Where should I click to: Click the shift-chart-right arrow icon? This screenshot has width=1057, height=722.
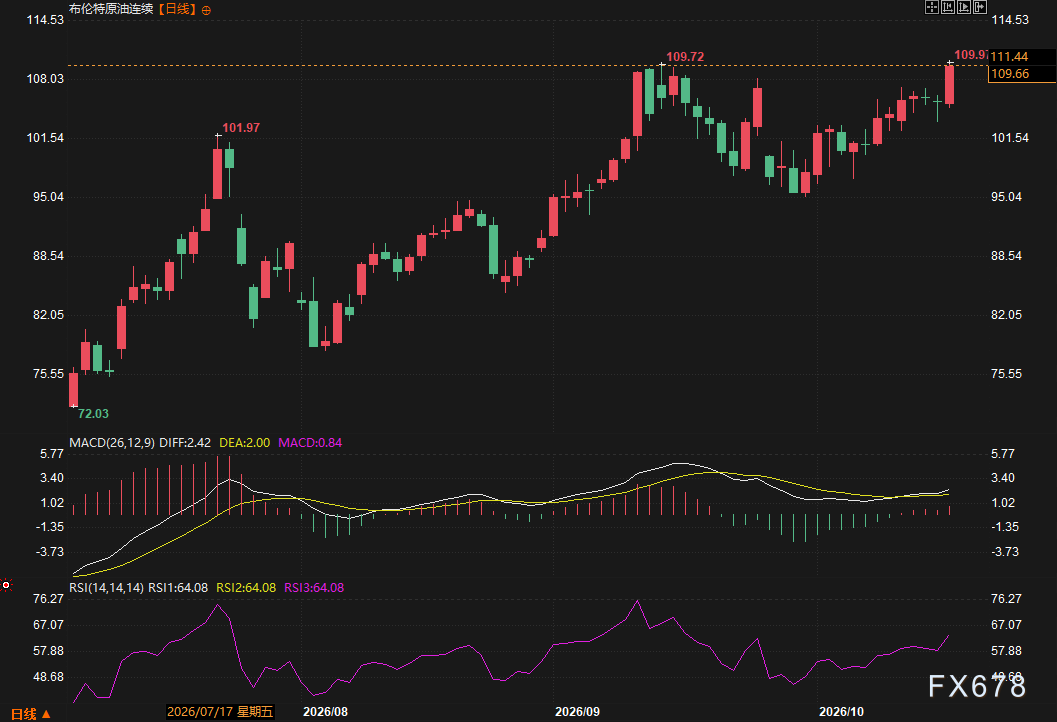click(x=980, y=7)
